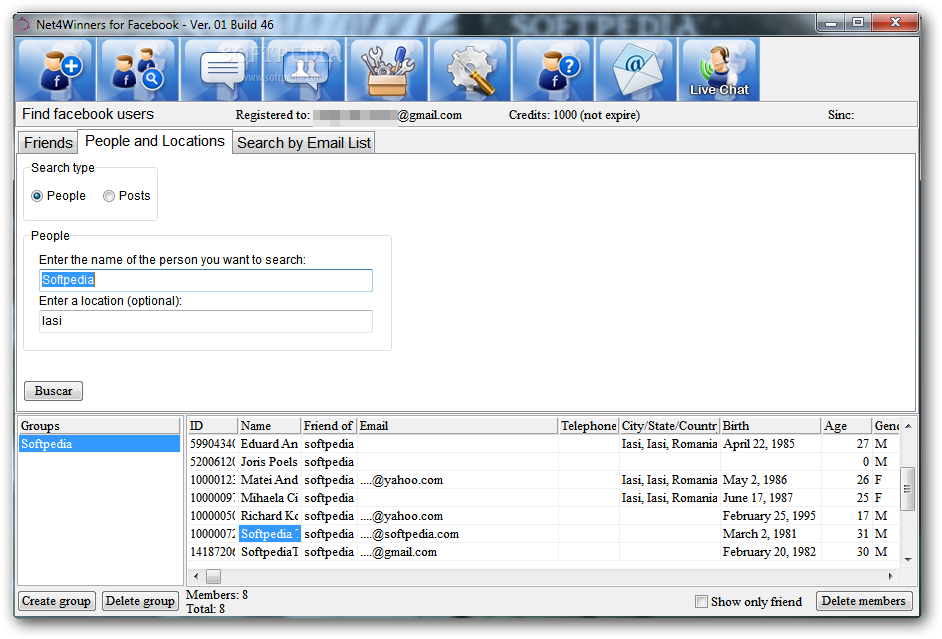Select the Eduard An row name

269,444
